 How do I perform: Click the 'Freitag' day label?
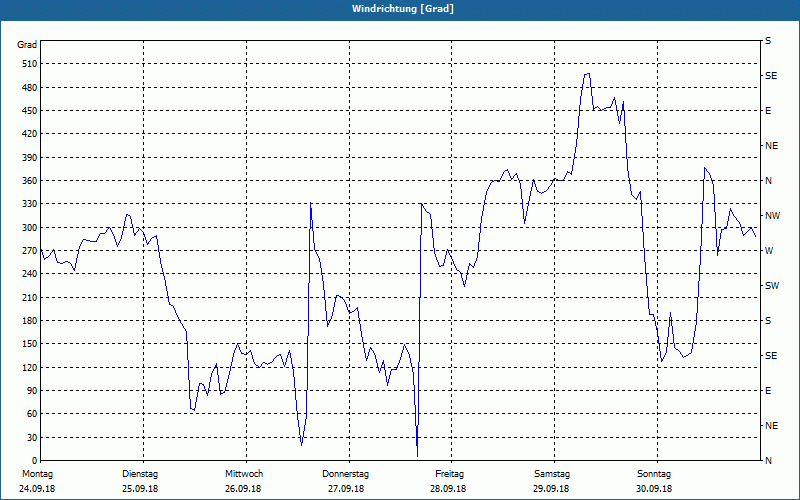click(x=449, y=474)
